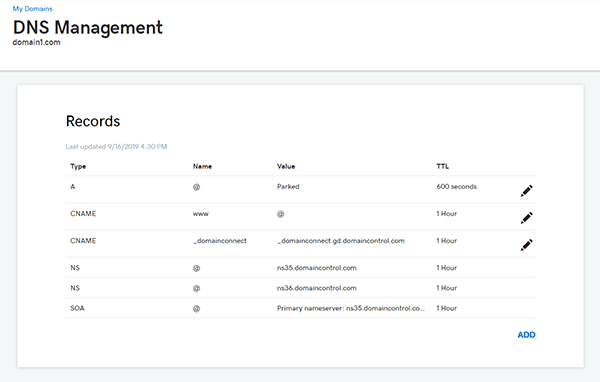The image size is (600, 382).
Task: Open the My Domains breadcrumb link
Action: tap(33, 8)
